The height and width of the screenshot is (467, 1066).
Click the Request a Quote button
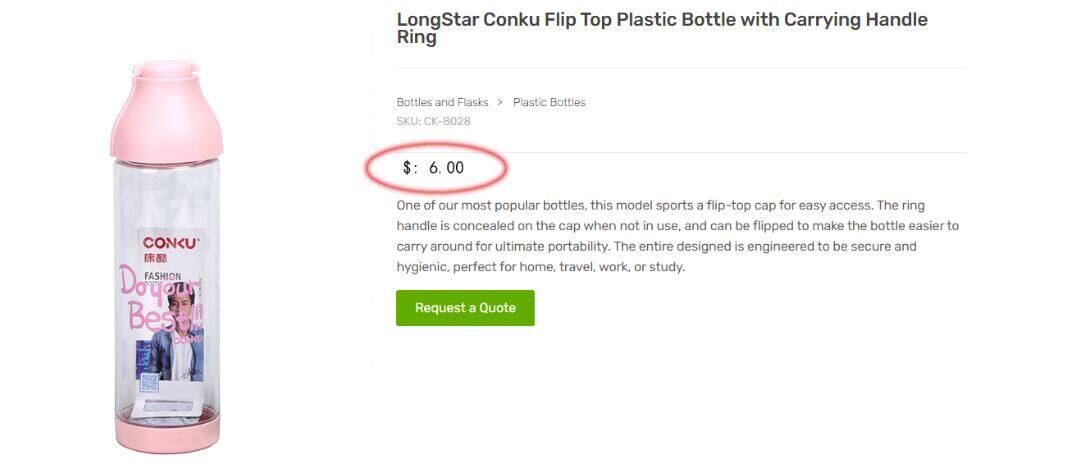pyautogui.click(x=465, y=308)
